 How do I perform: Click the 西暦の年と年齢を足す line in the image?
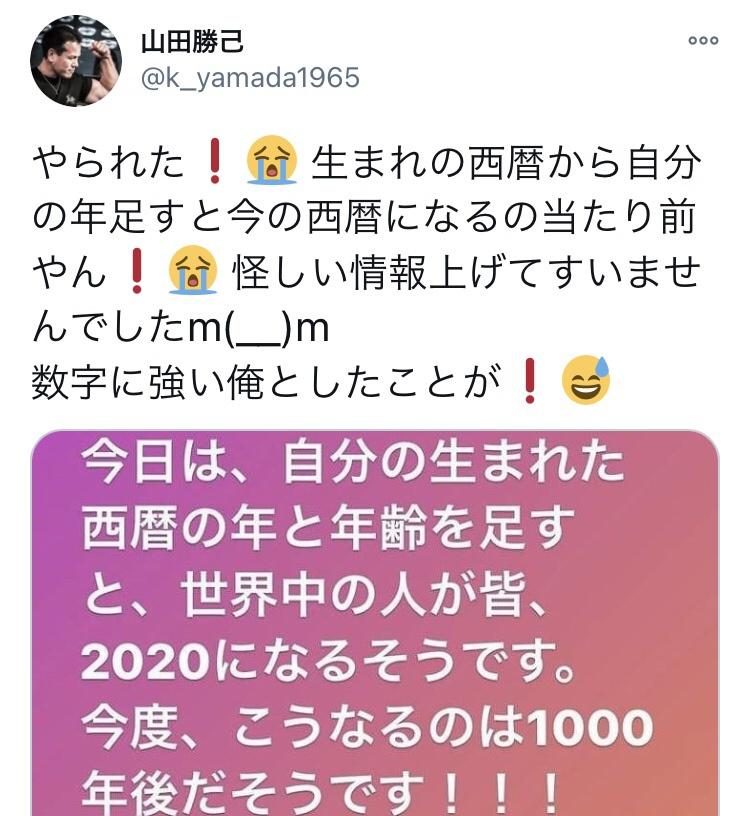click(x=328, y=528)
